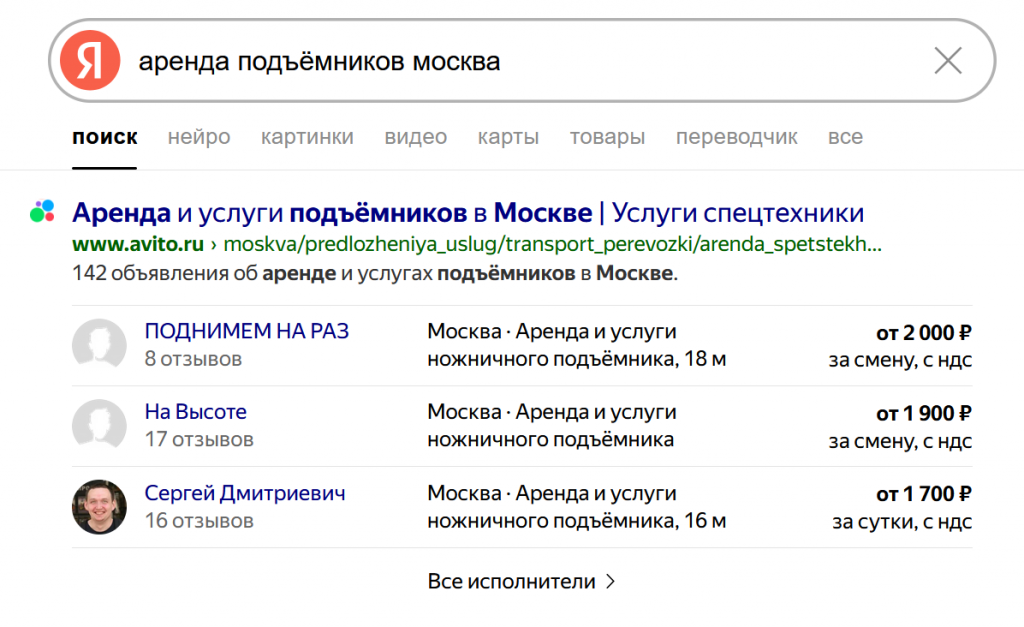Click Сергей Дмитриевич's profile photo

pyautogui.click(x=99, y=507)
